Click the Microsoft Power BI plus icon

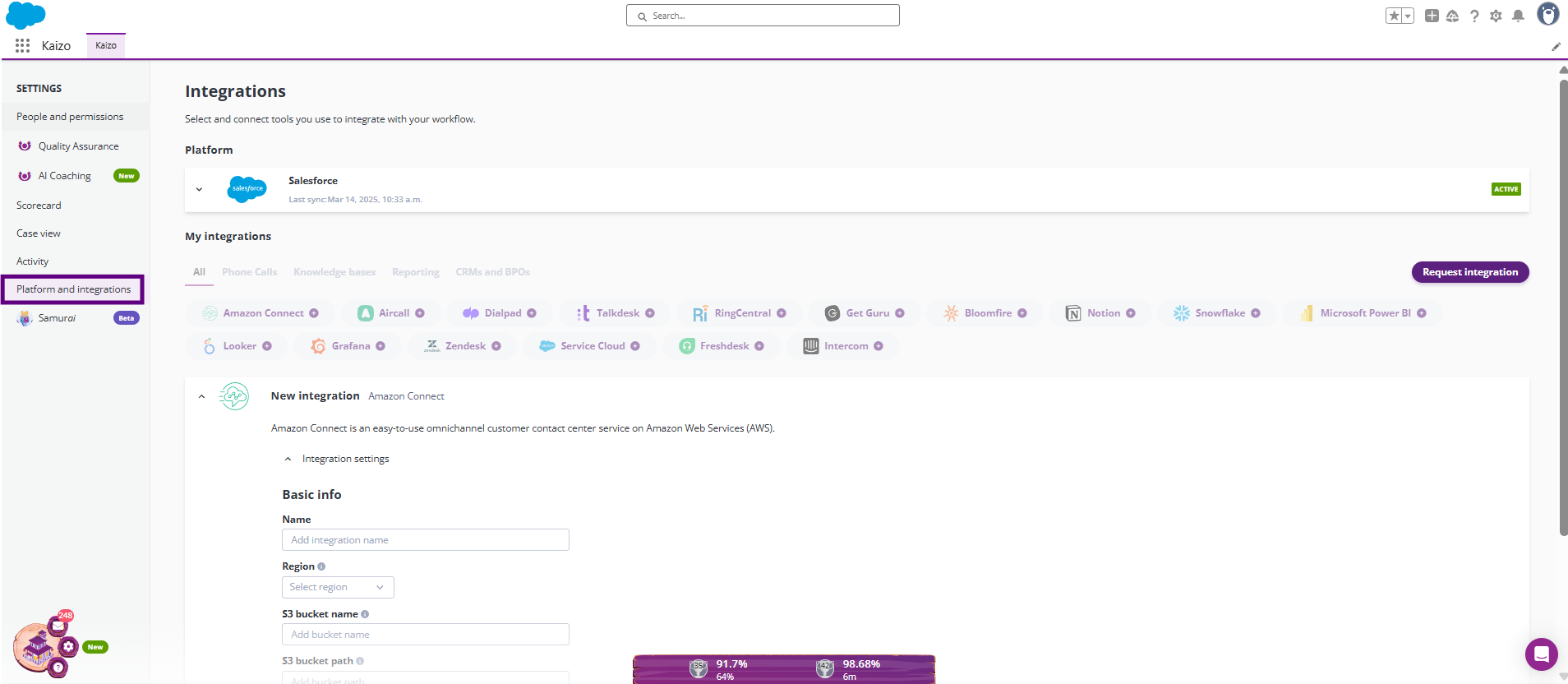[x=1422, y=313]
